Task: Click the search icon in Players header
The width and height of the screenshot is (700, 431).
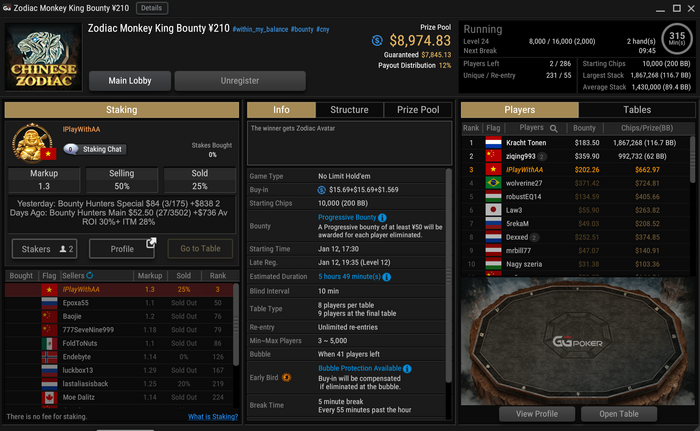Action: coord(554,128)
